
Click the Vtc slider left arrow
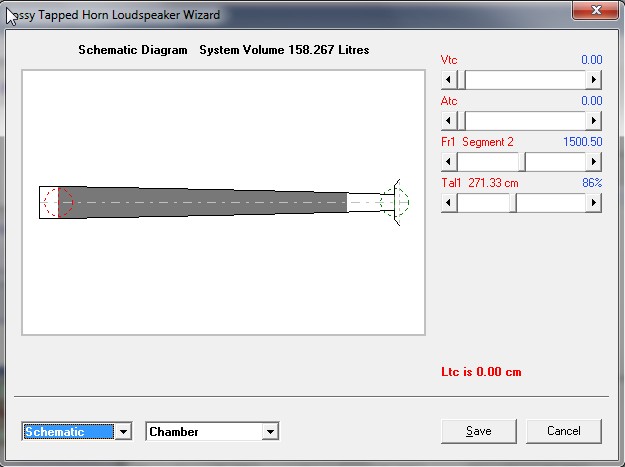point(449,80)
